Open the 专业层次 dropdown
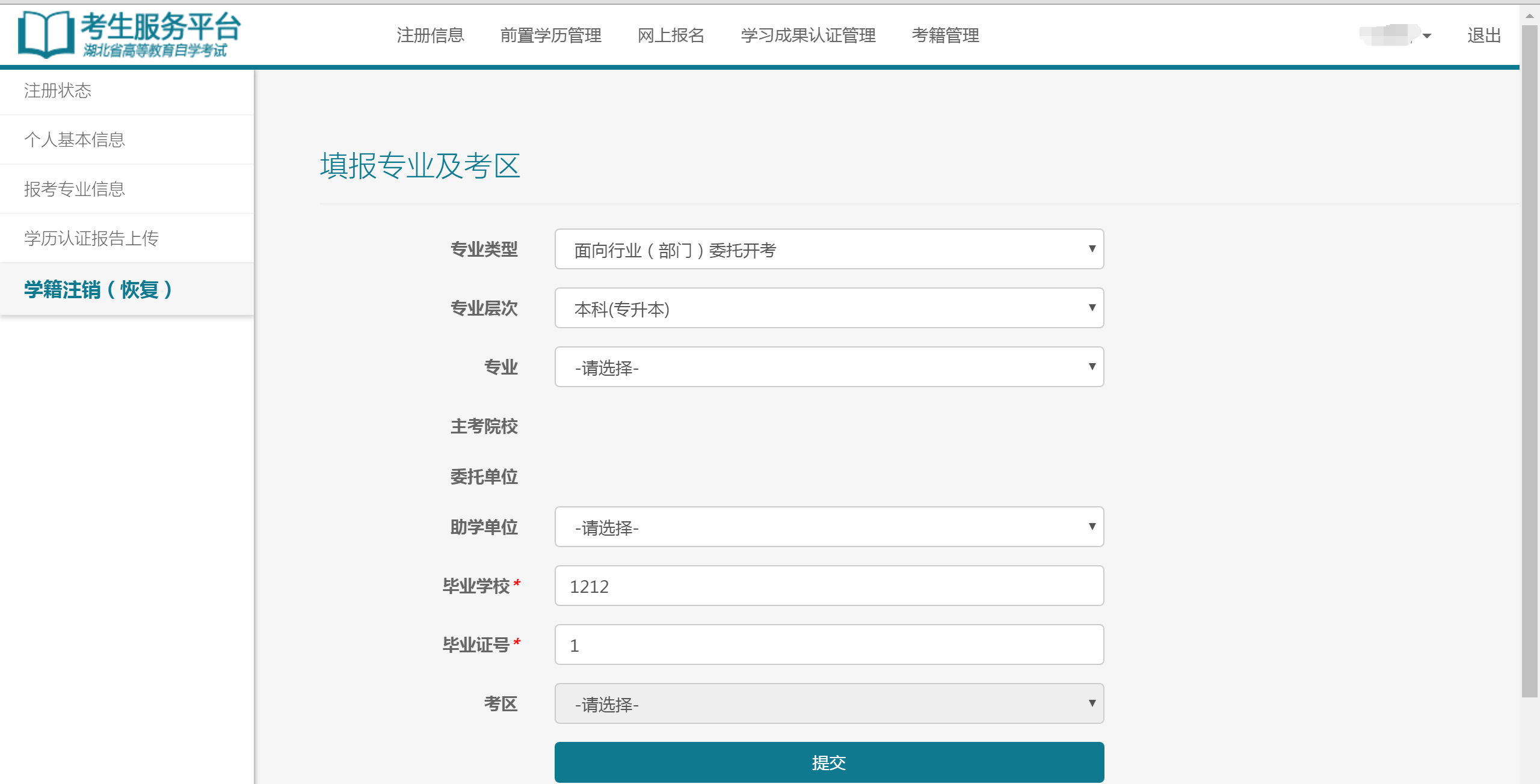This screenshot has height=784, width=1540. 829,308
